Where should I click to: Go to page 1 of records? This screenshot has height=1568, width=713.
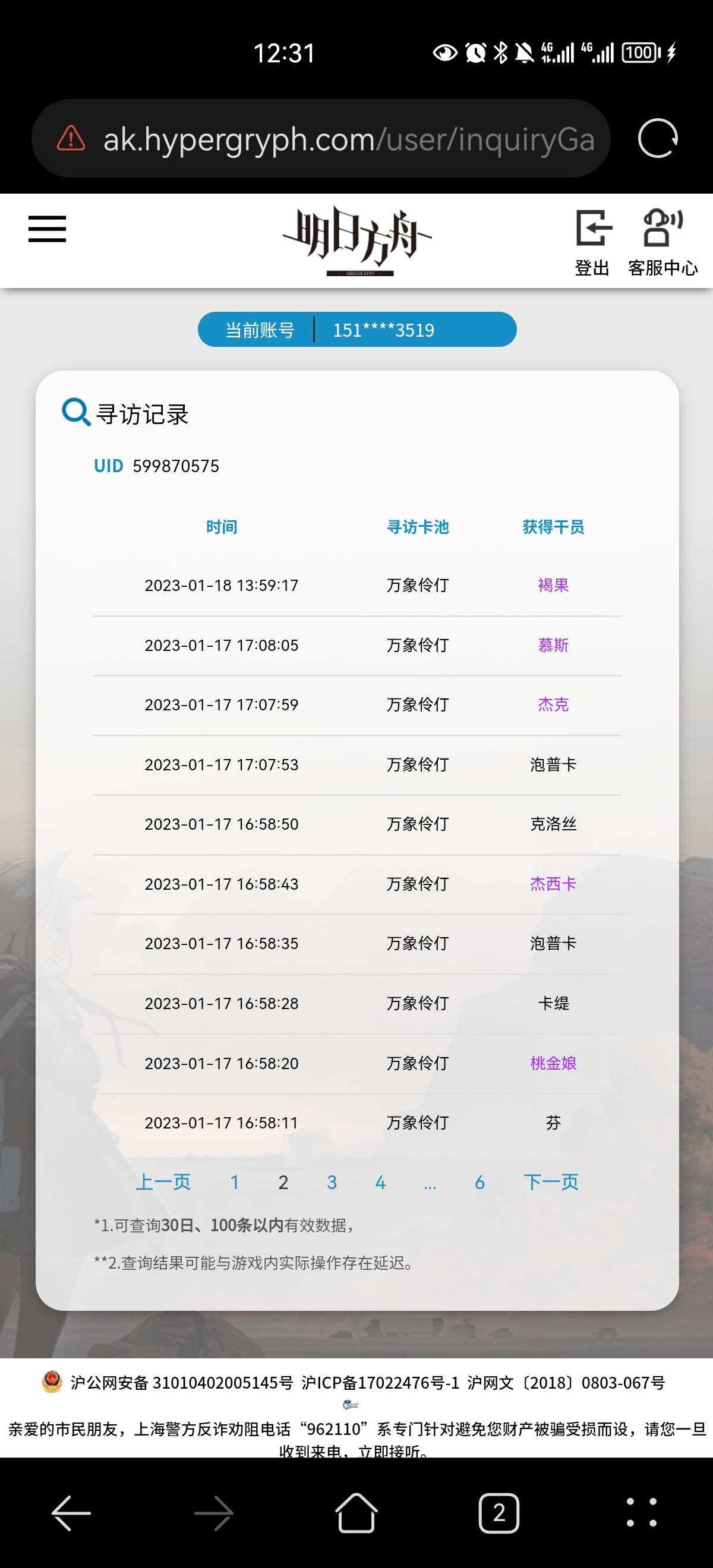point(235,1182)
